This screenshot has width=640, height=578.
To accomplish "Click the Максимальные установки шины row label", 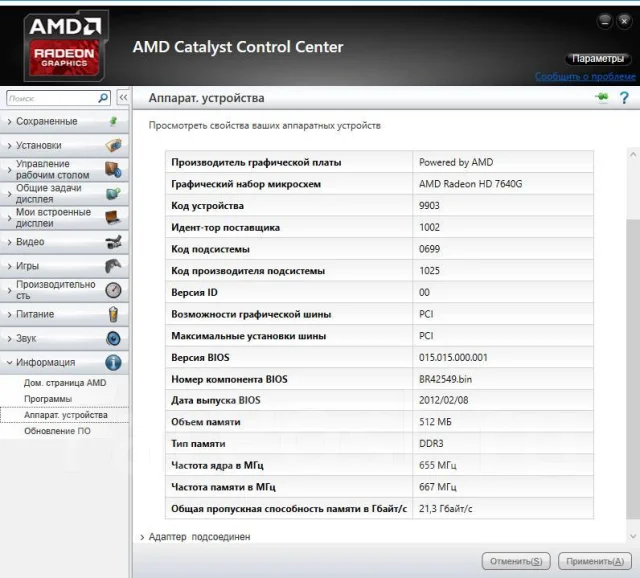I will point(249,336).
